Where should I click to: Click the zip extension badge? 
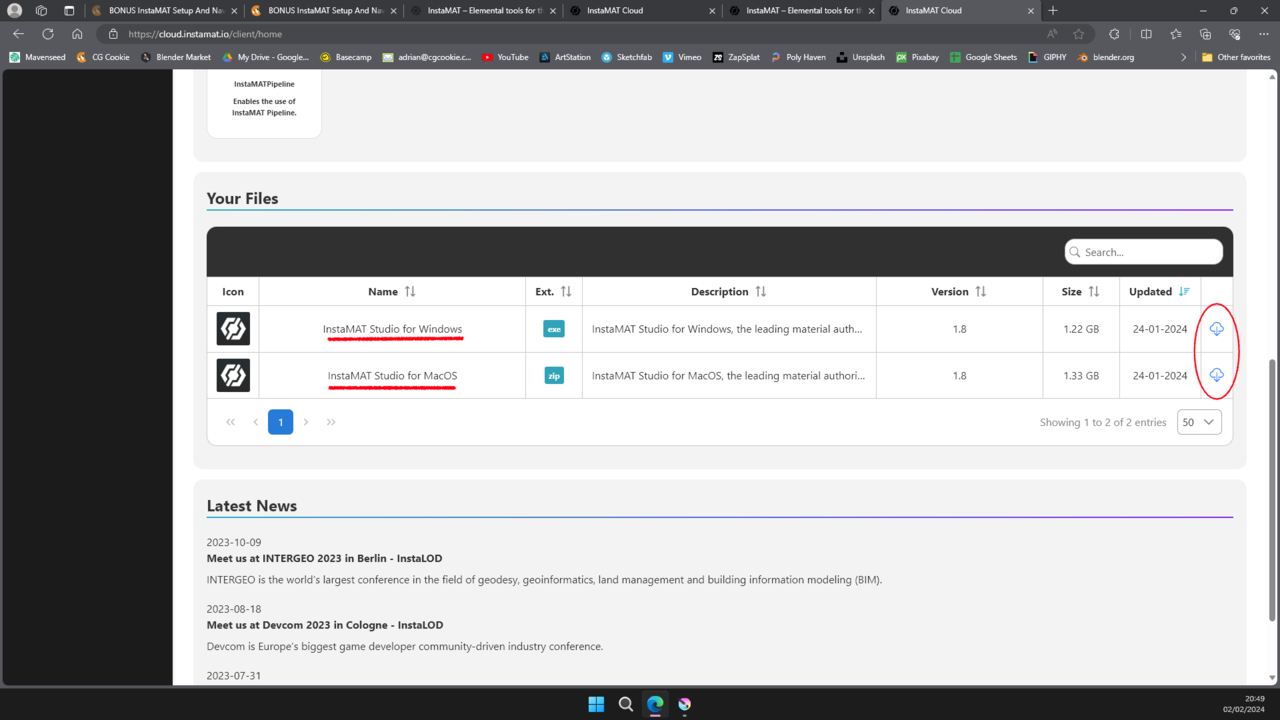[x=553, y=376]
